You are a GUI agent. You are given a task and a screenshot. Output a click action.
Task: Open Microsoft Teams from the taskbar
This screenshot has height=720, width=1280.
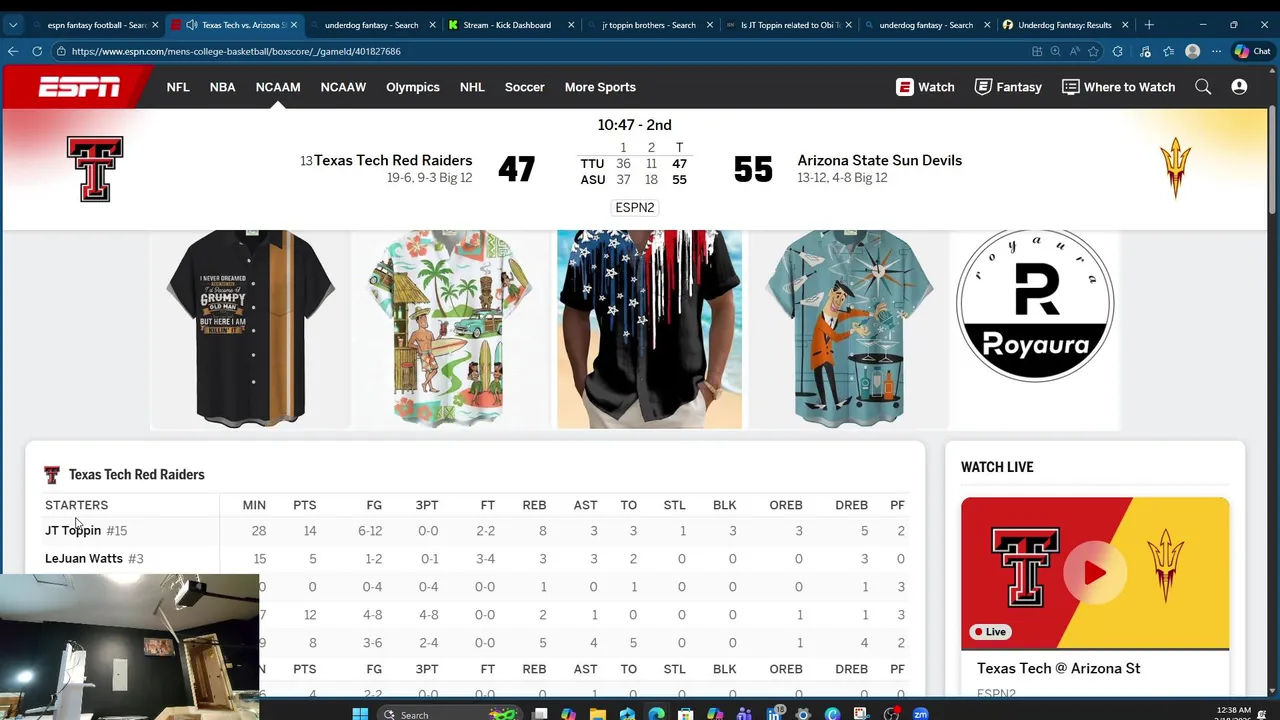(744, 714)
